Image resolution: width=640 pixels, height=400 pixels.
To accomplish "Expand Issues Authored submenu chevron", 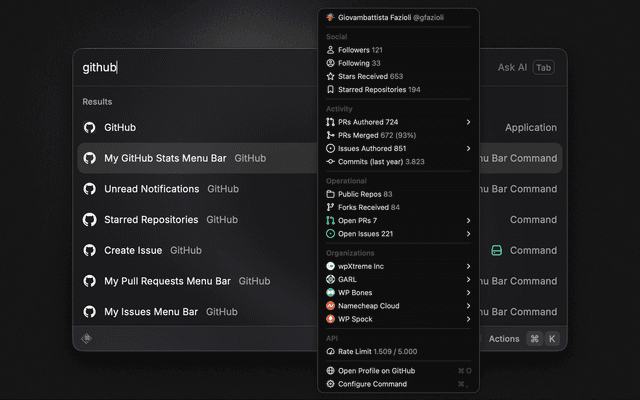I will coord(468,149).
